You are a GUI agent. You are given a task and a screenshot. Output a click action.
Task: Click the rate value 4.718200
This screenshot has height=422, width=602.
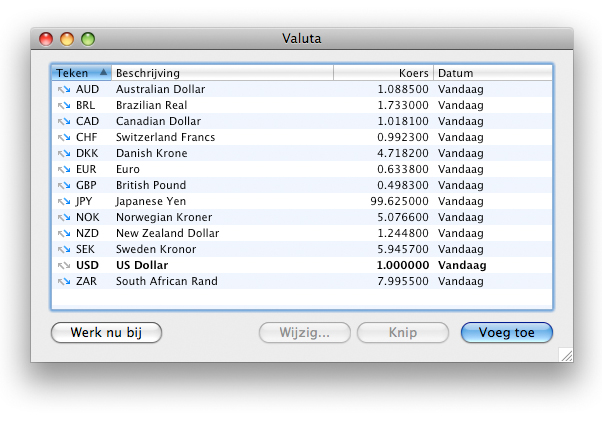coord(403,153)
